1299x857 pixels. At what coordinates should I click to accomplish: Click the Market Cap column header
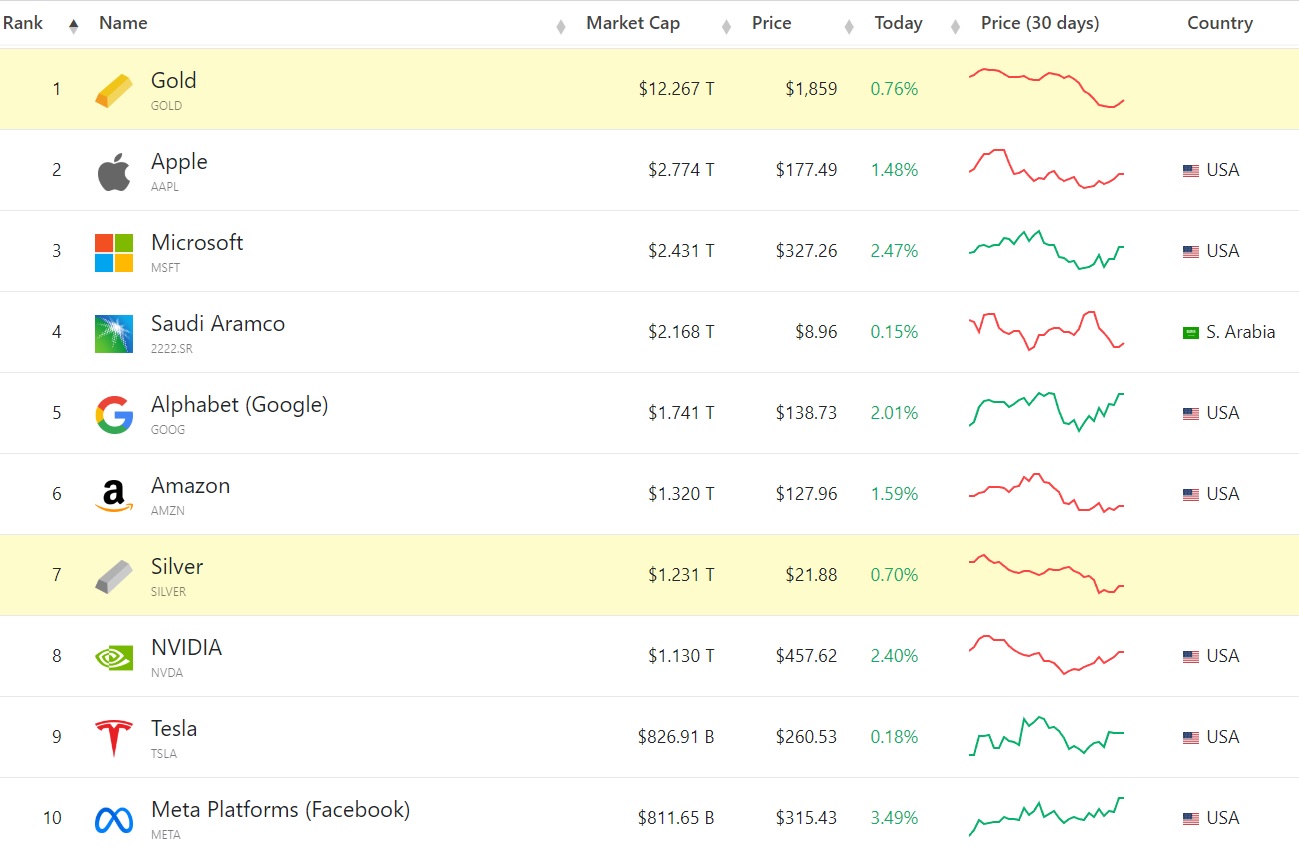point(633,23)
